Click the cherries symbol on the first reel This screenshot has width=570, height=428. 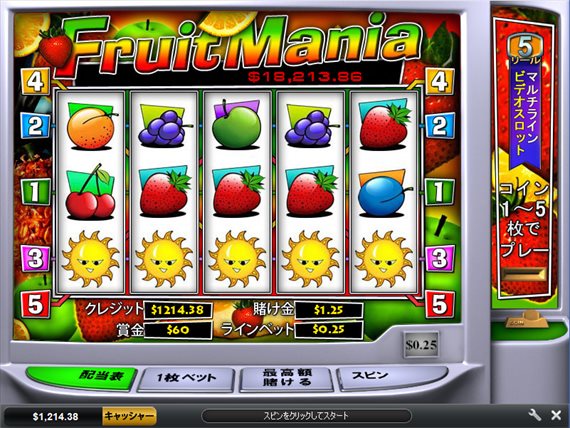[91, 192]
